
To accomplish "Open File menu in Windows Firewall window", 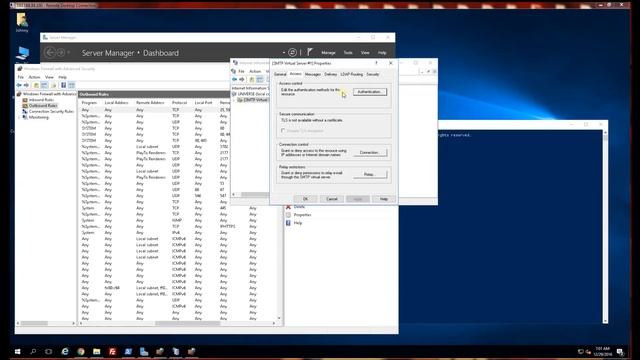I will coord(20,77).
